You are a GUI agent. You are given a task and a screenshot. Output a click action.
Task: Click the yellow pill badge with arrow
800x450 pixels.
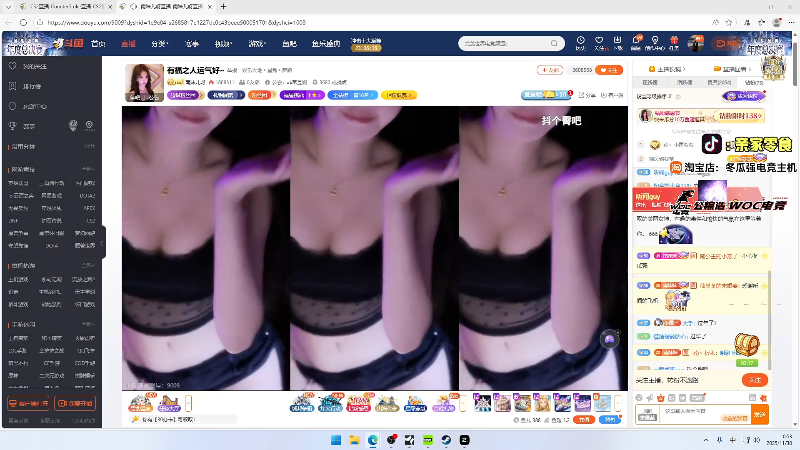coord(399,95)
